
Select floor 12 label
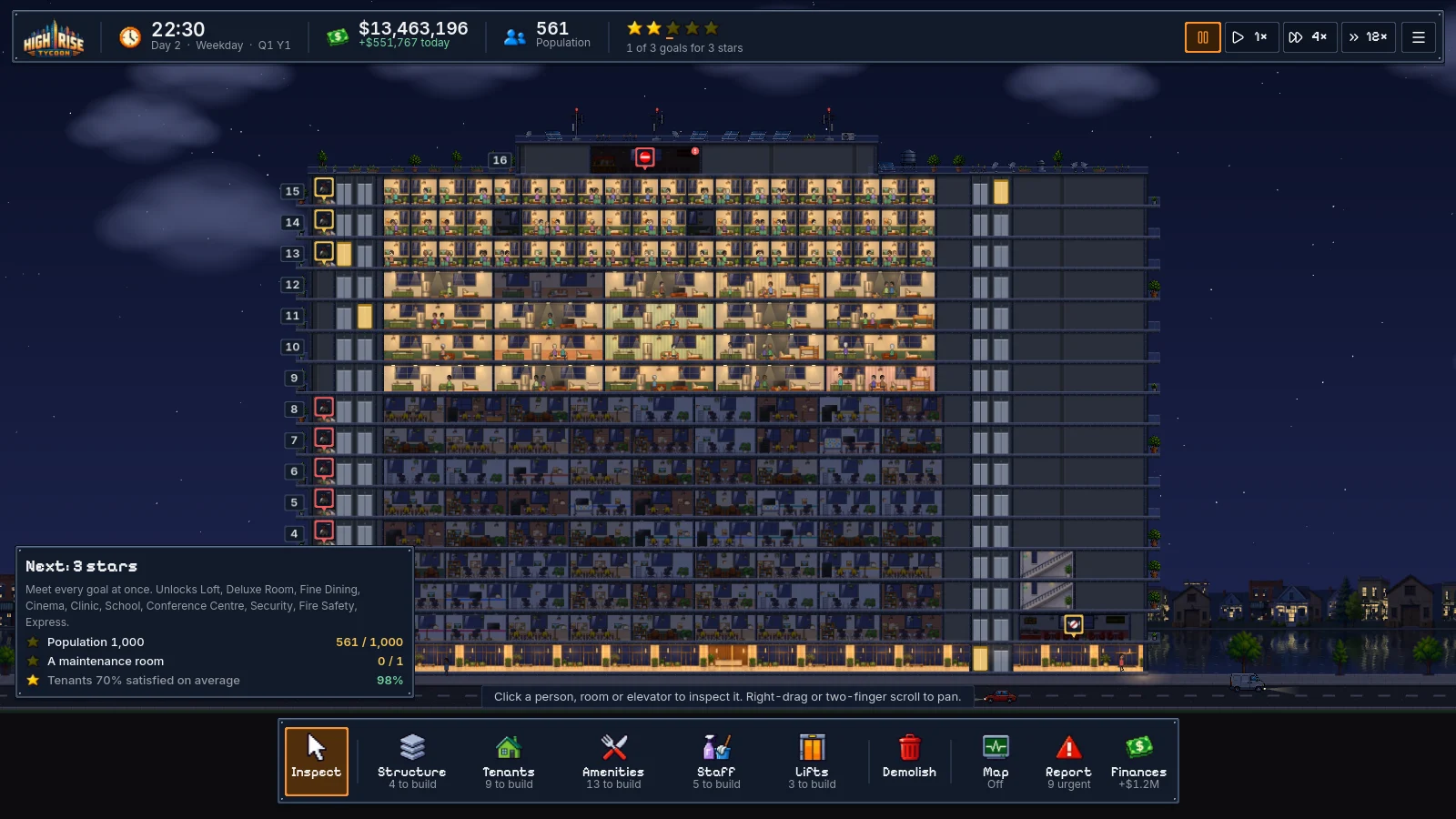point(292,285)
